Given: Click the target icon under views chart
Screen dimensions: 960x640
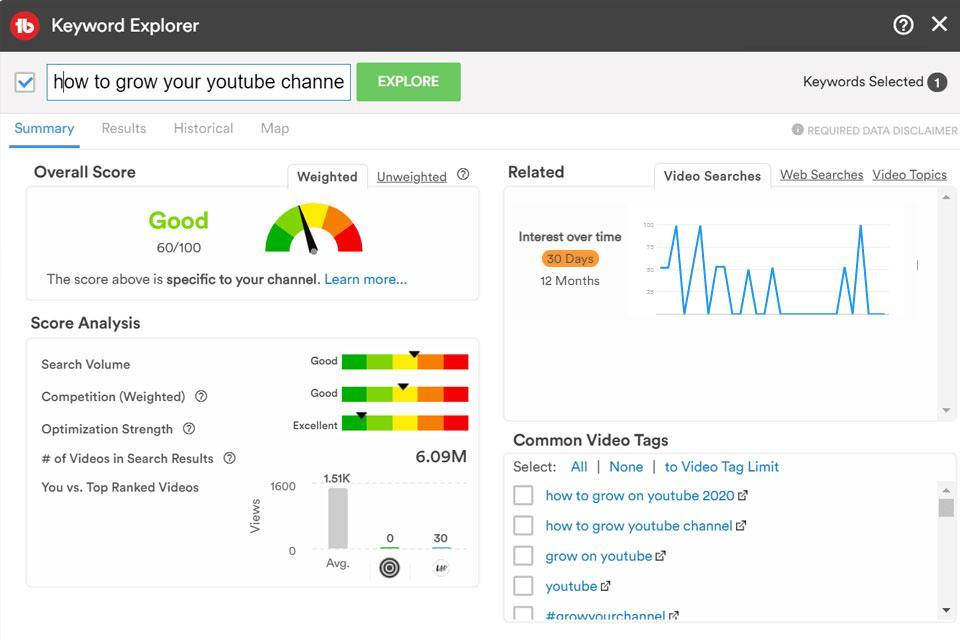Looking at the screenshot, I should click(389, 568).
